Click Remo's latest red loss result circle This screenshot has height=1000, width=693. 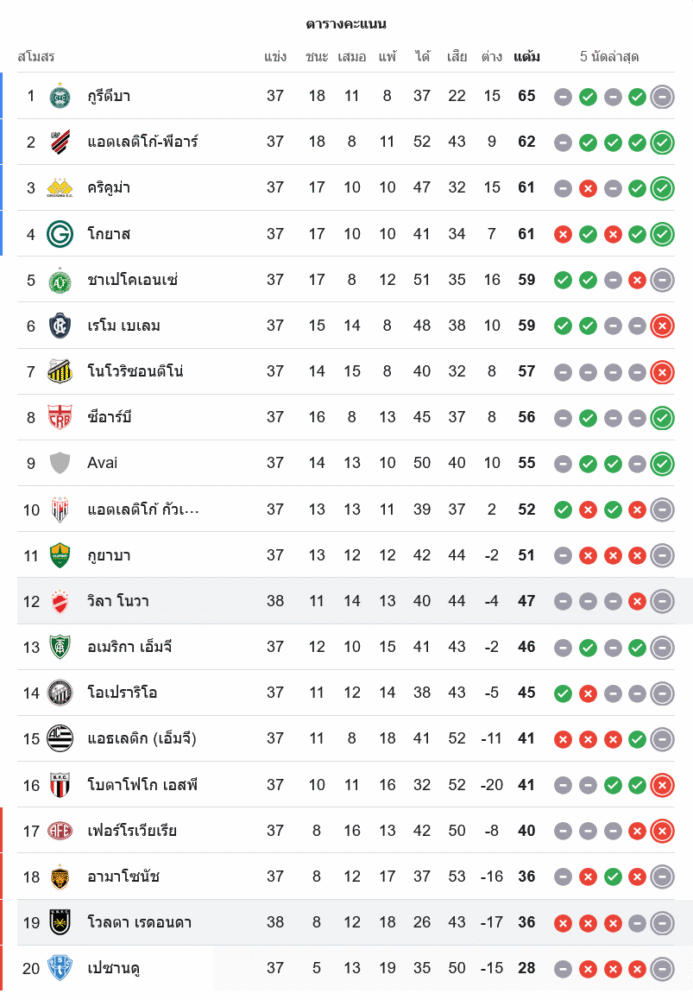tap(661, 326)
